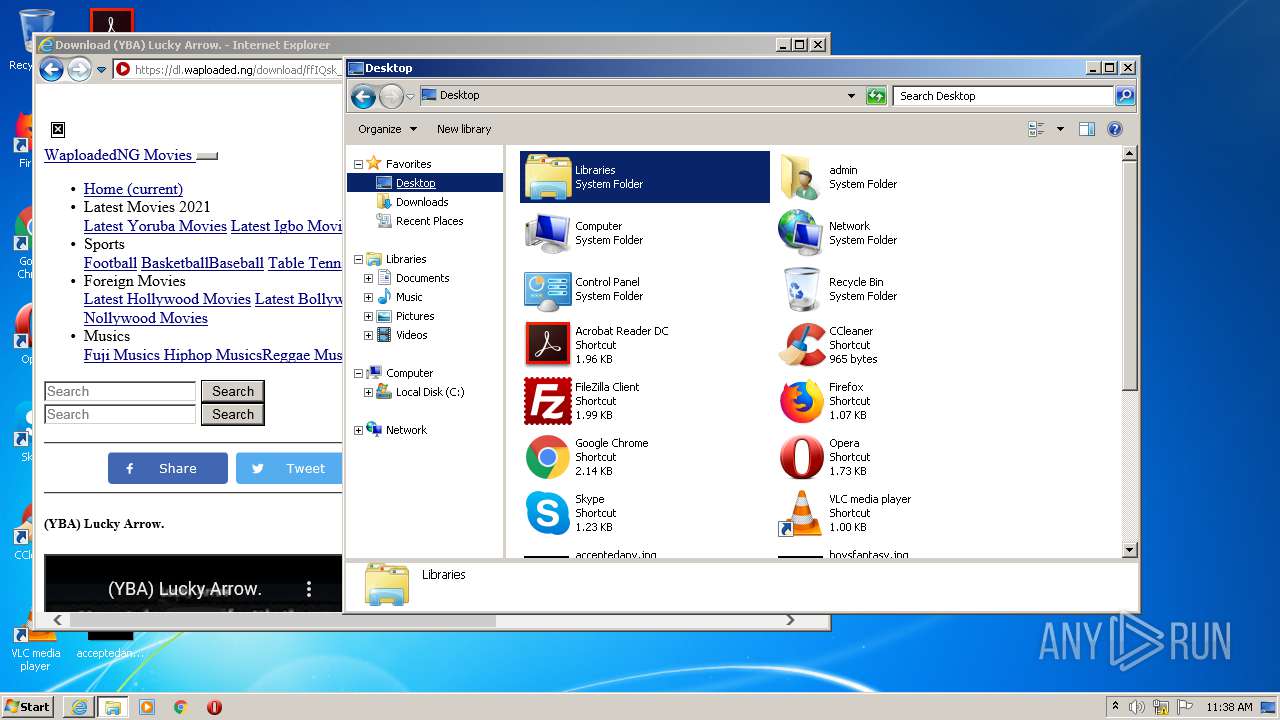The height and width of the screenshot is (720, 1280).
Task: Open the video options three-dot menu
Action: (x=309, y=589)
